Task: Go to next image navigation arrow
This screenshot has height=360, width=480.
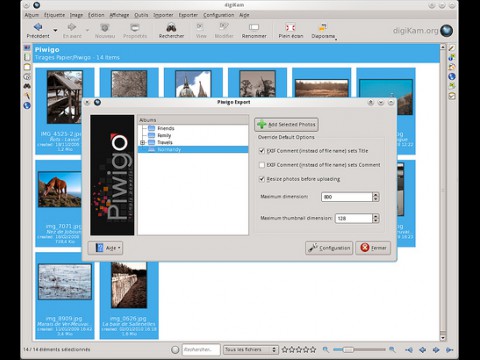Action: tap(436, 350)
